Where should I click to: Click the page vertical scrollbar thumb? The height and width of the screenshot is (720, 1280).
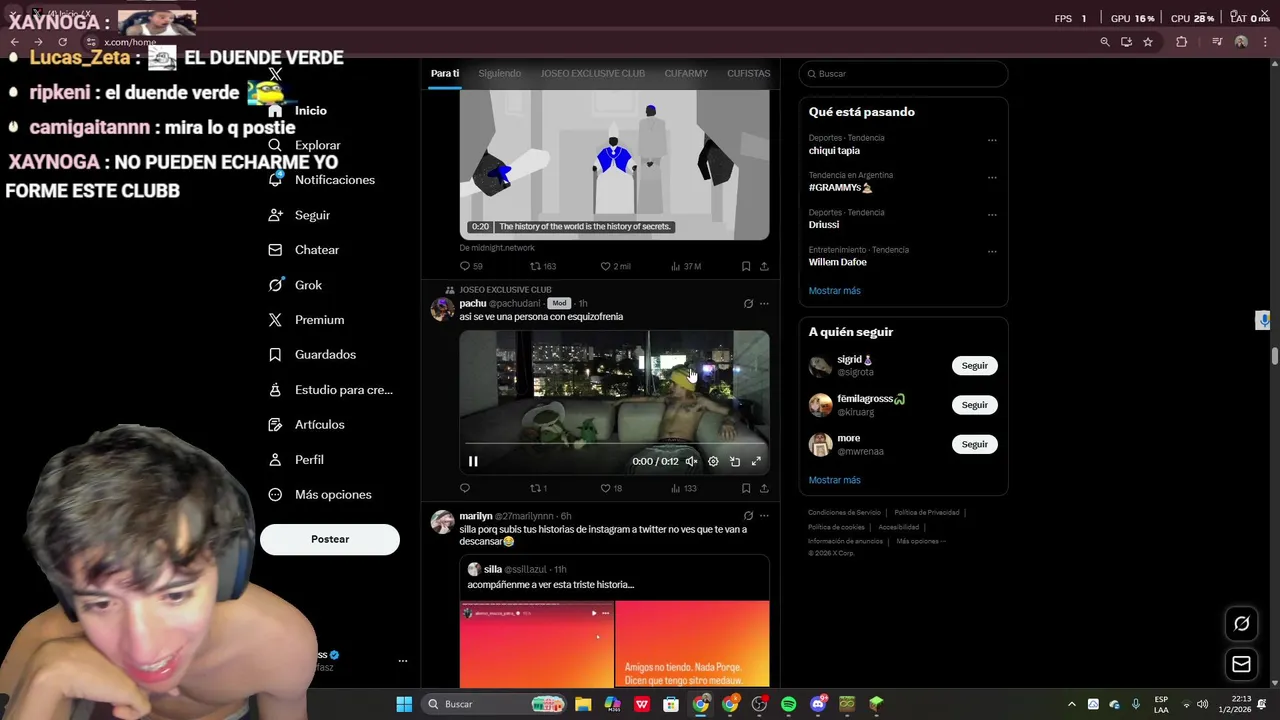coord(1275,356)
